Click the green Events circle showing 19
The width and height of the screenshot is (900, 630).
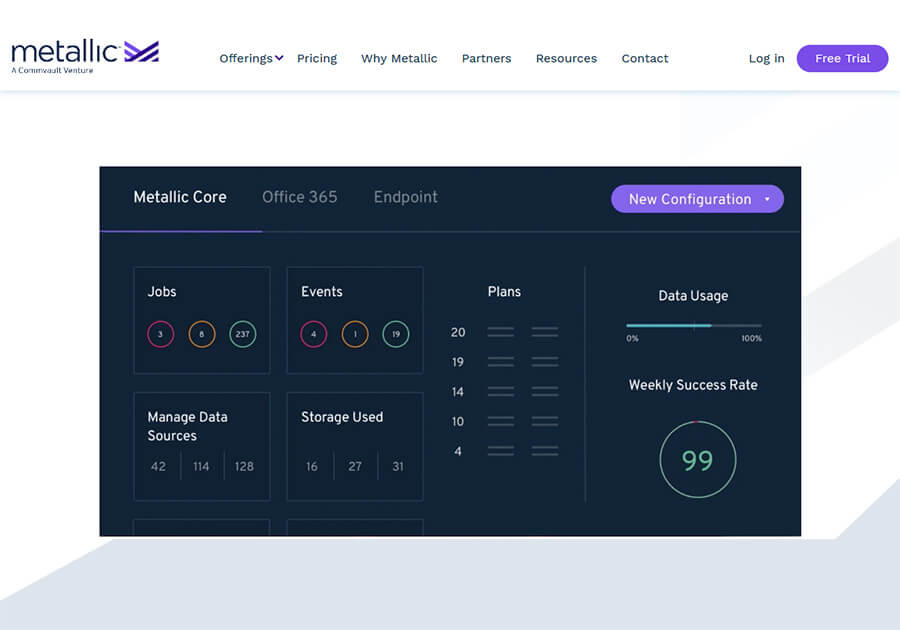(396, 333)
